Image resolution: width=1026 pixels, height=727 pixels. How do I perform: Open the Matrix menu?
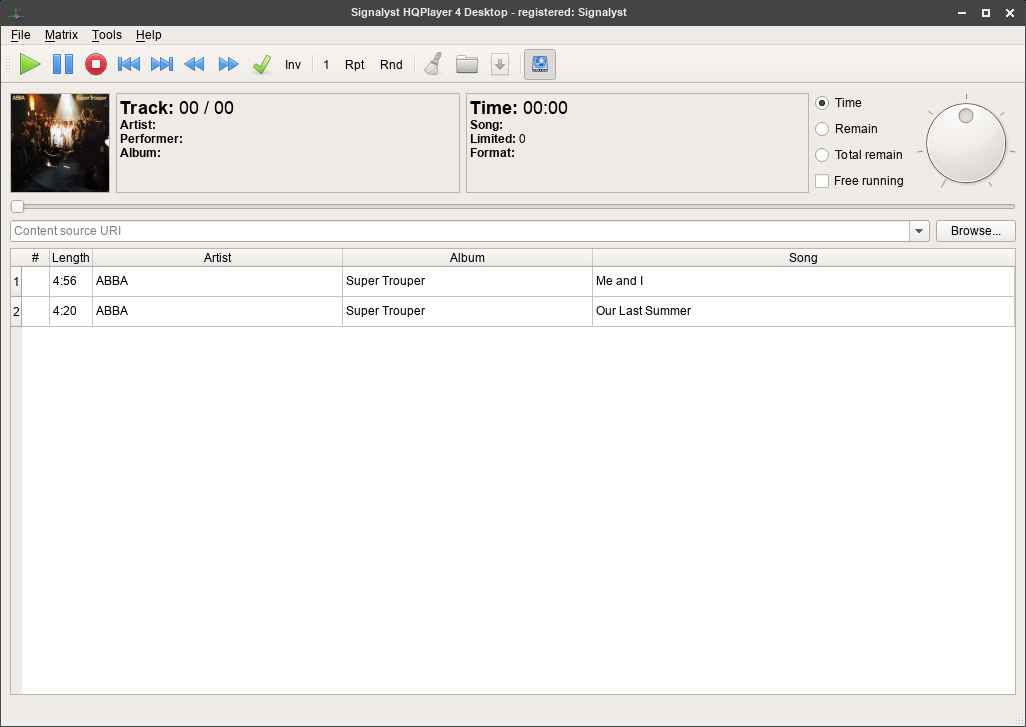coord(61,35)
